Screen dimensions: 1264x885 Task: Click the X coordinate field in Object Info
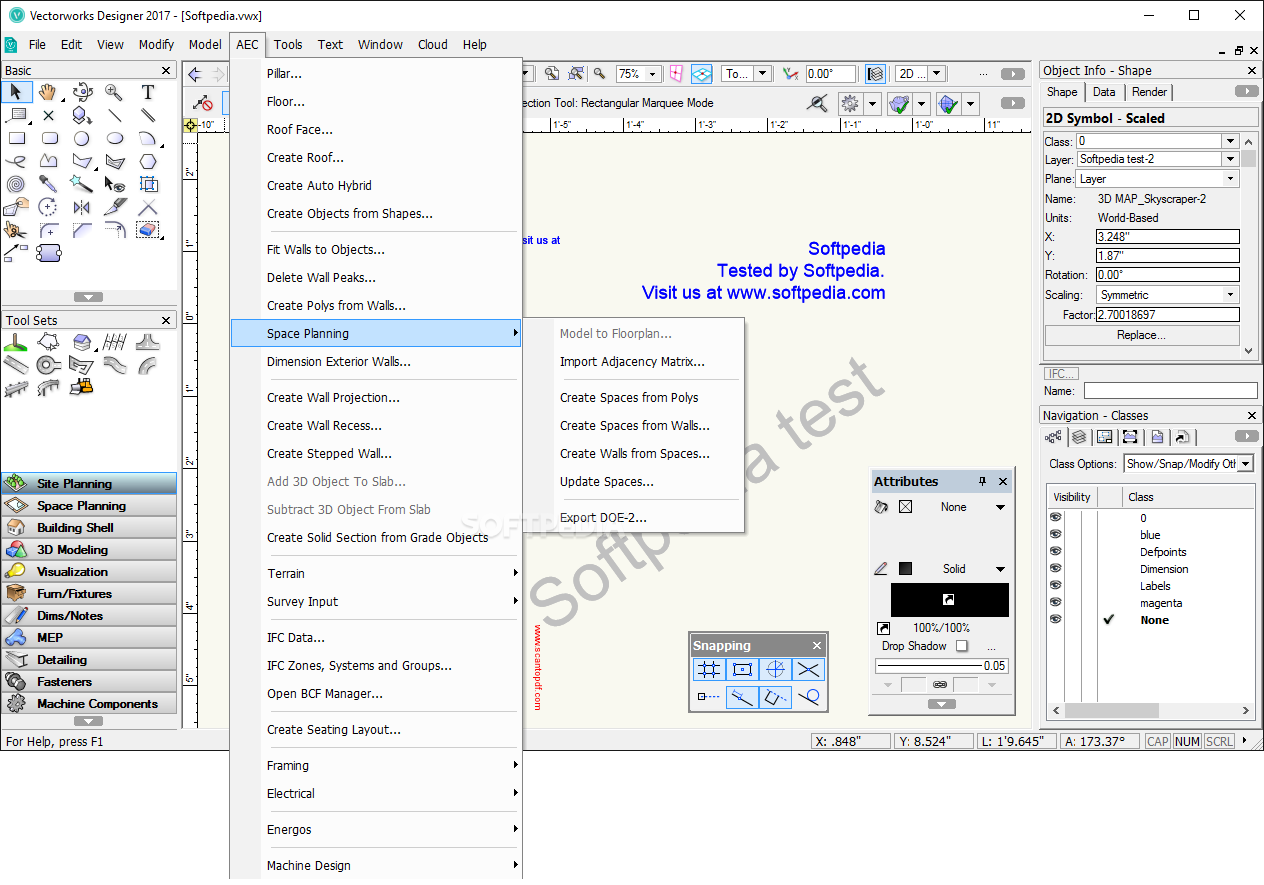click(1167, 237)
